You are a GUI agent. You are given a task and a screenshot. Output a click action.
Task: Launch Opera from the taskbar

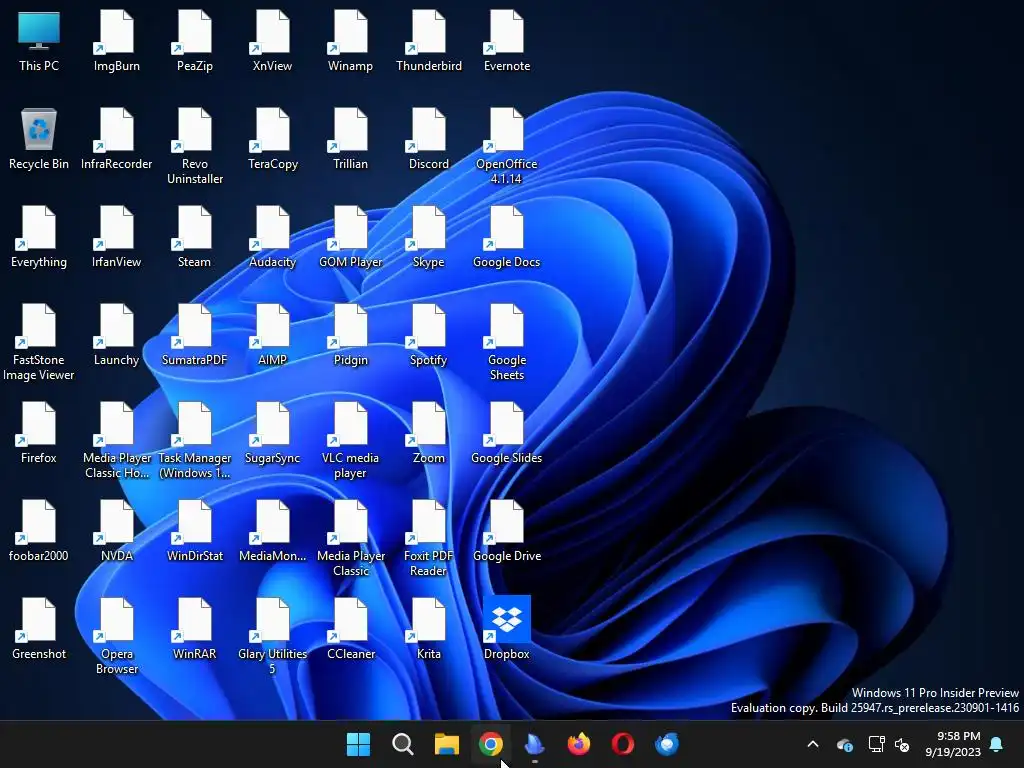622,744
